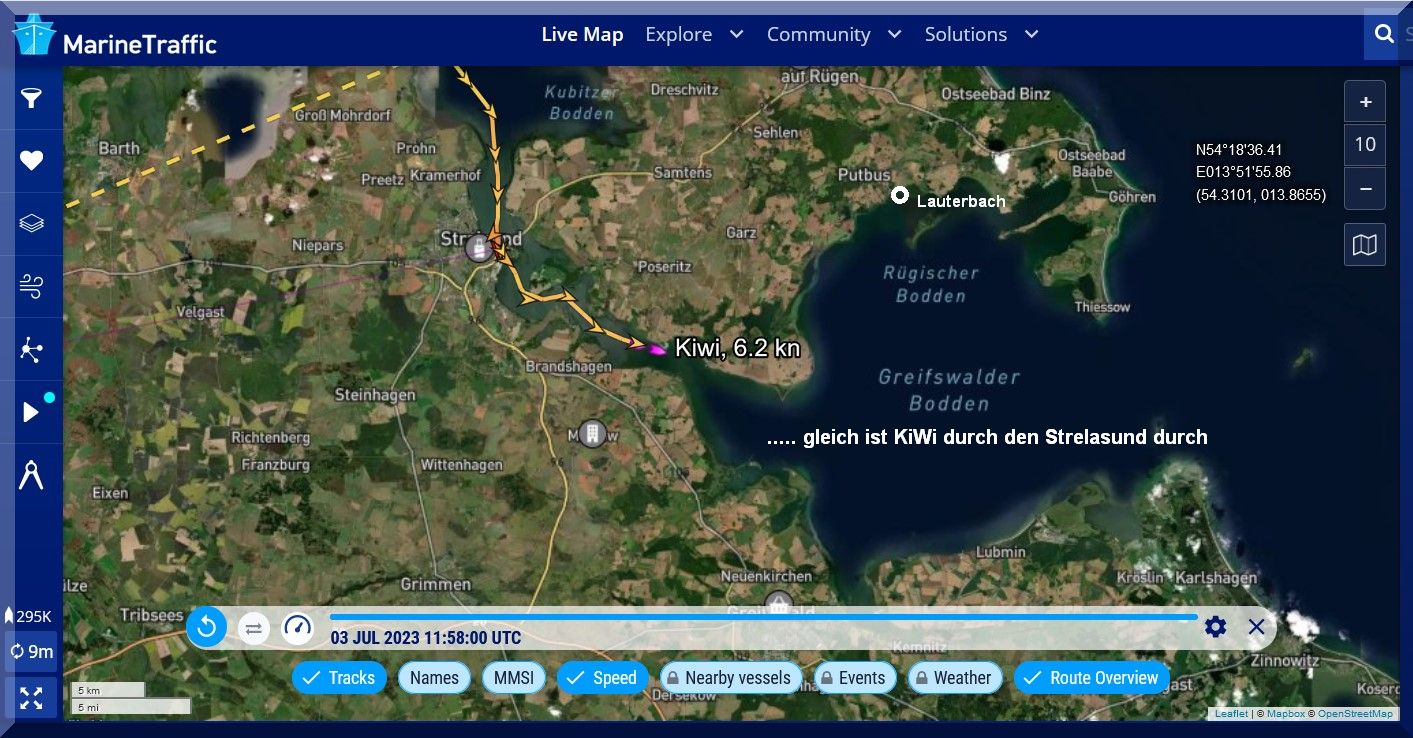
Task: Disable the Tracks toggle
Action: pyautogui.click(x=339, y=678)
